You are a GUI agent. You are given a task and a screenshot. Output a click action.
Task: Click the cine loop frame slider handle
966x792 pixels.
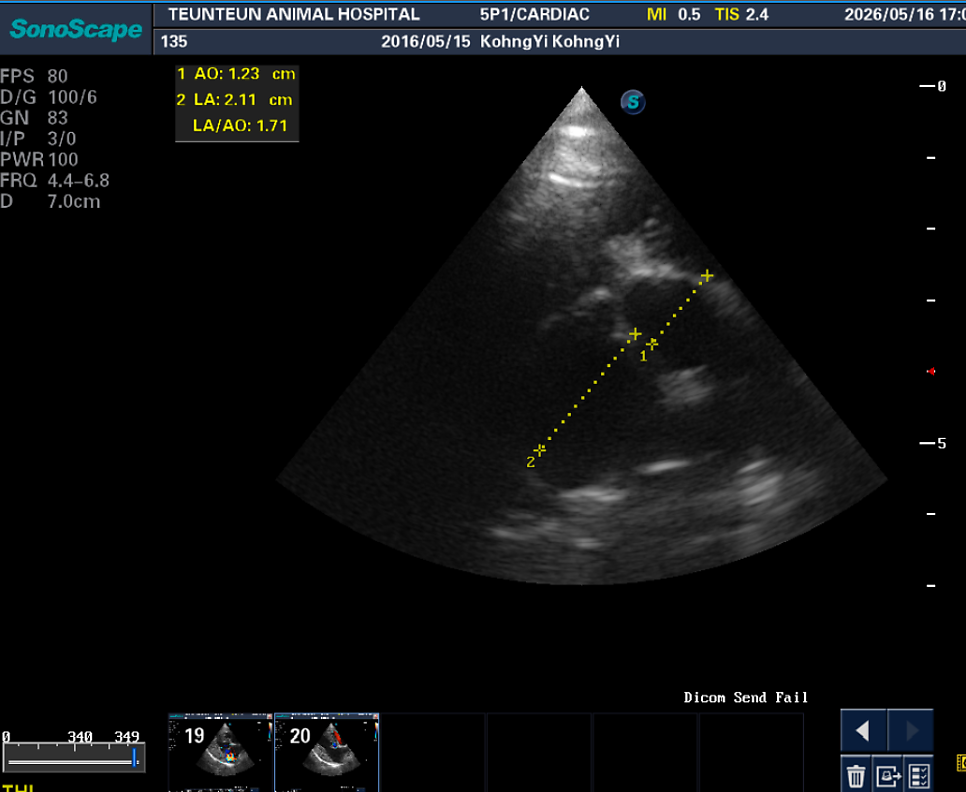coord(134,757)
